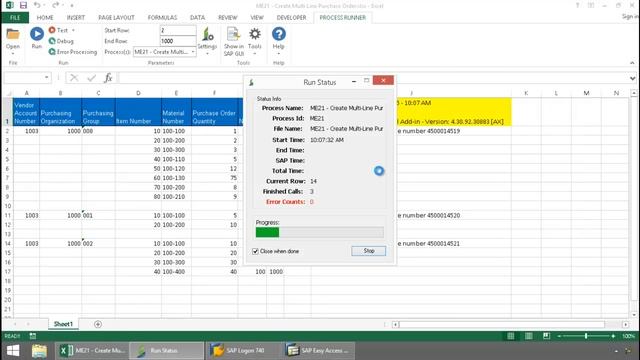Click the green progress bar in Run Status
Viewport: 640px width, 360px height.
pos(267,232)
